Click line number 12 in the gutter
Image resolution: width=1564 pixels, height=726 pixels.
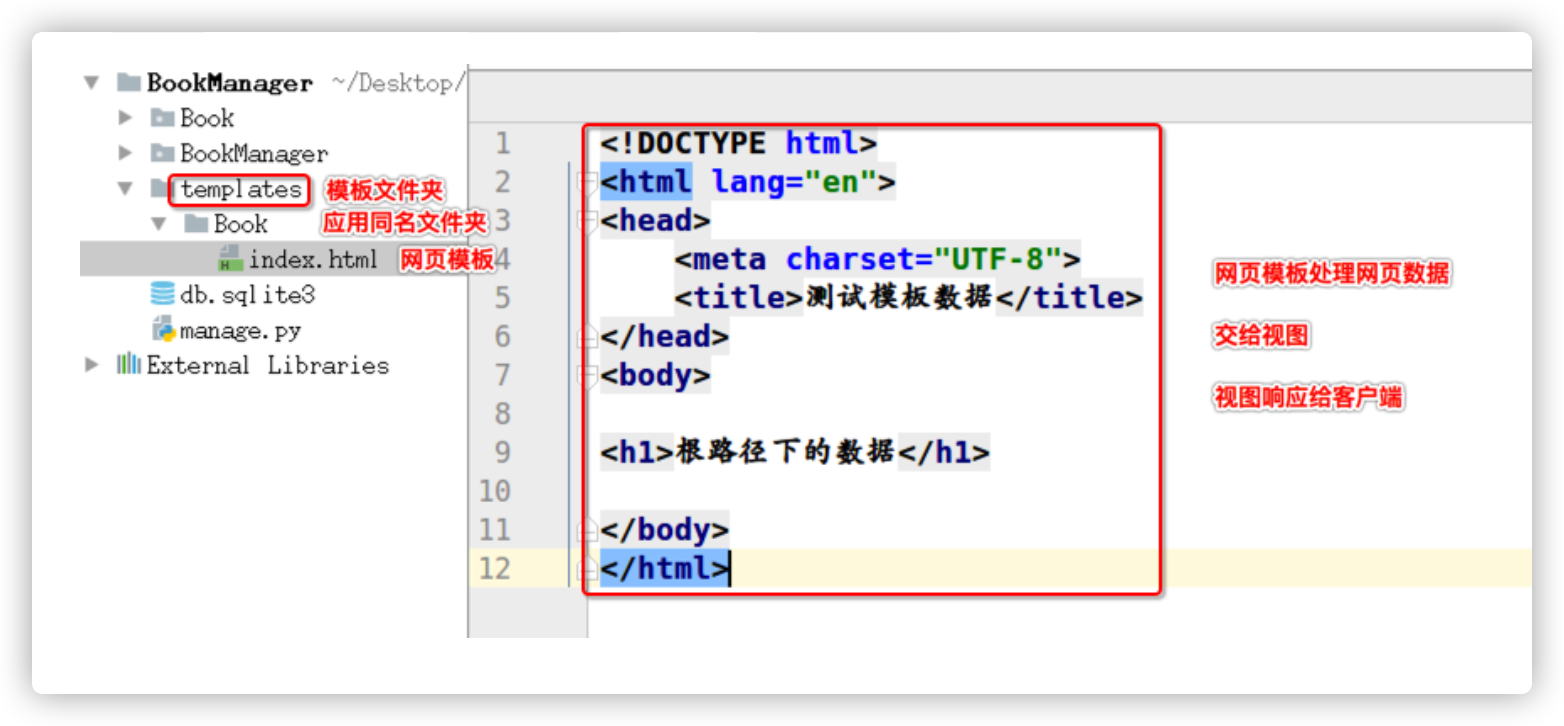tap(495, 569)
